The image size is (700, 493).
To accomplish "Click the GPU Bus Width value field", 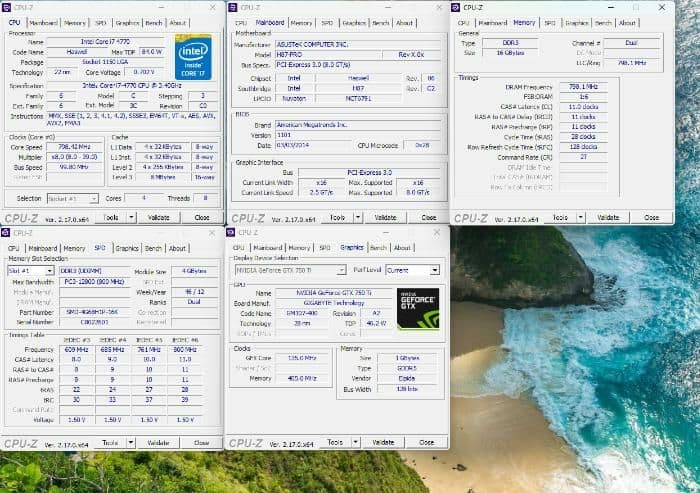I will [407, 389].
